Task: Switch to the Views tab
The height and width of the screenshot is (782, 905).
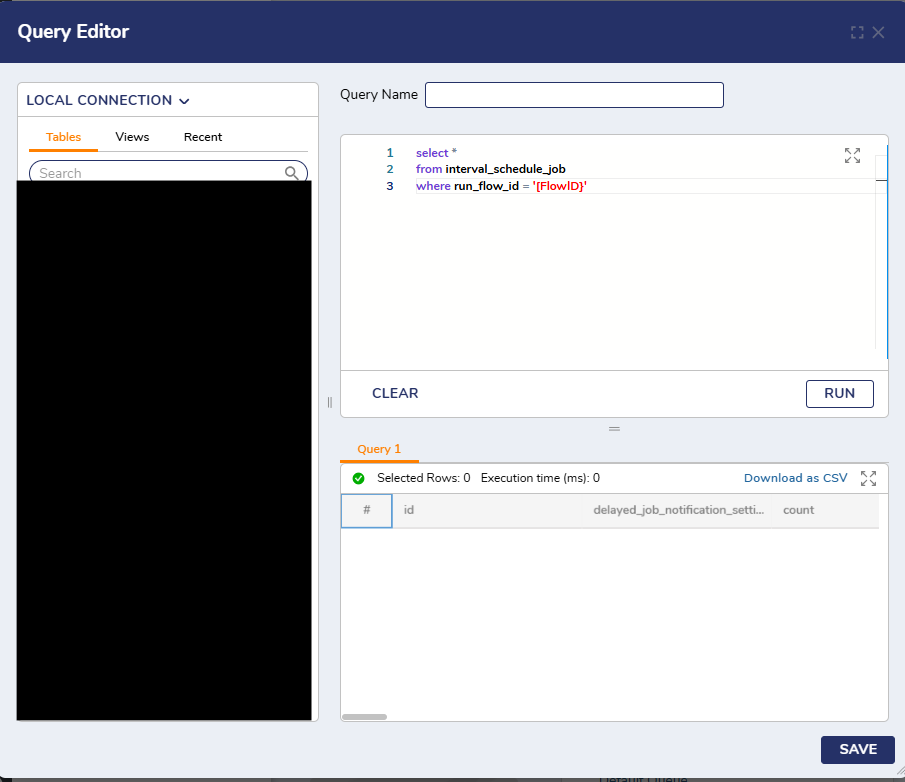Action: [132, 137]
